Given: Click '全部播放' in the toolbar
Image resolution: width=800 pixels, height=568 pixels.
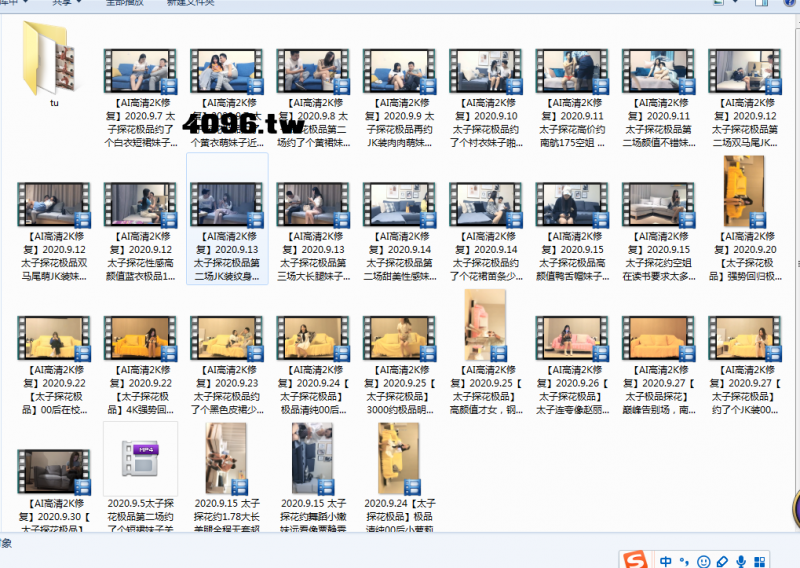Looking at the screenshot, I should (125, 3).
